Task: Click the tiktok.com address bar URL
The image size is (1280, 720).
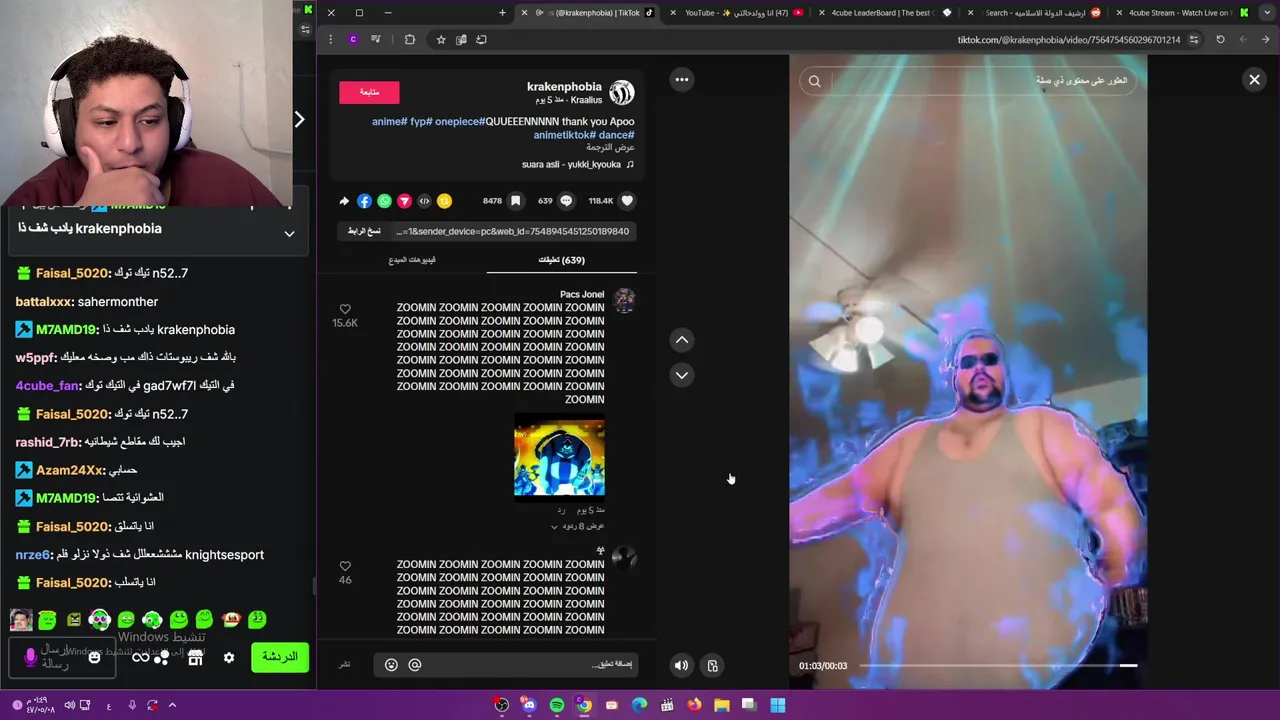Action: click(1068, 40)
